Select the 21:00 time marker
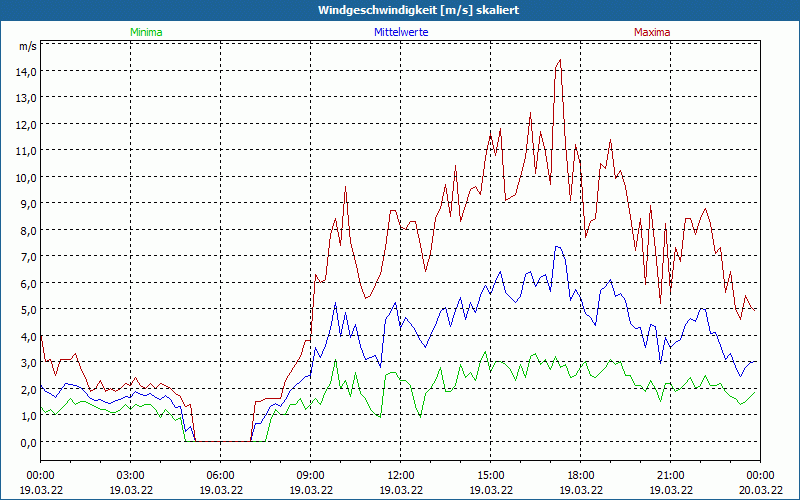The width and height of the screenshot is (800, 500). pyautogui.click(x=670, y=475)
